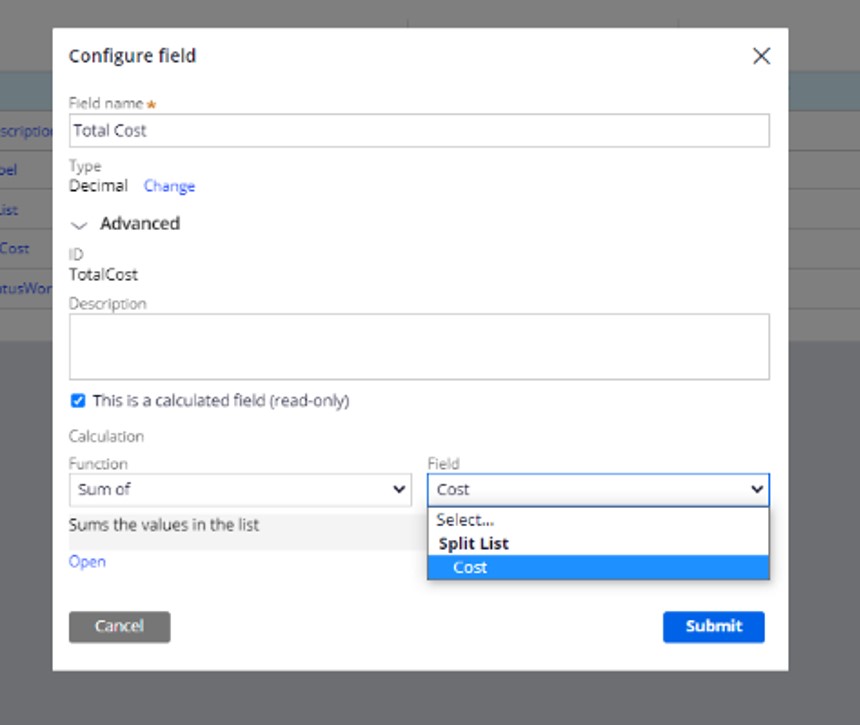The height and width of the screenshot is (725, 860).
Task: Click inside the Description text area
Action: (420, 345)
